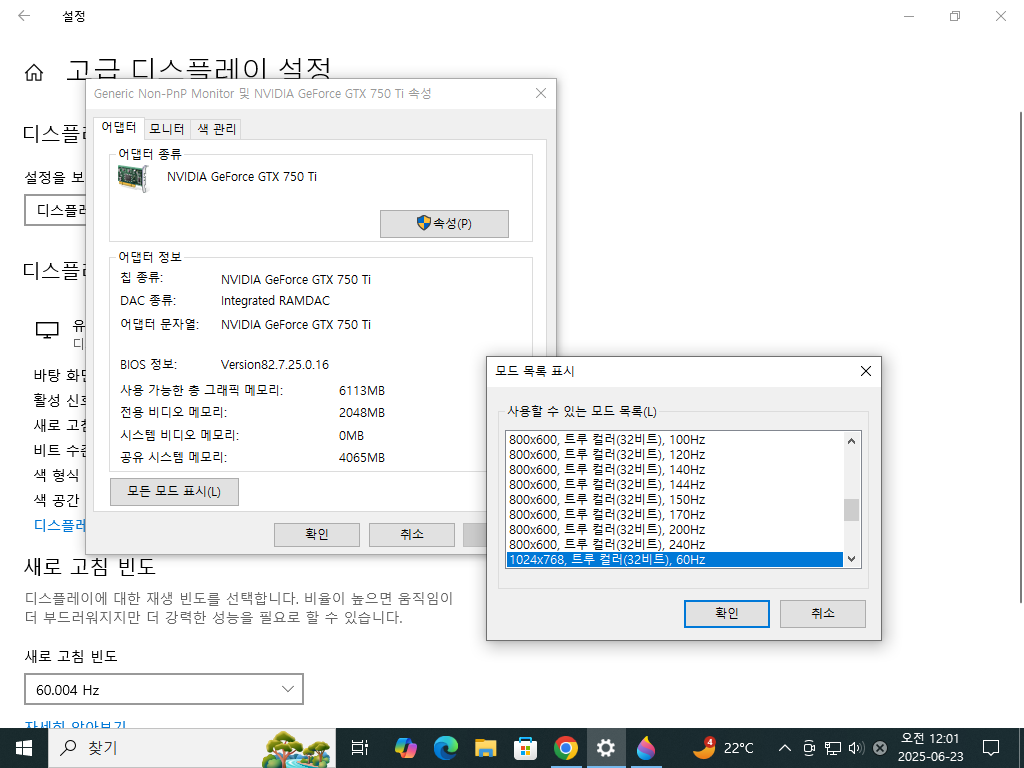Open the droplet app on the taskbar
Screen dimensions: 1024x768
click(x=645, y=748)
